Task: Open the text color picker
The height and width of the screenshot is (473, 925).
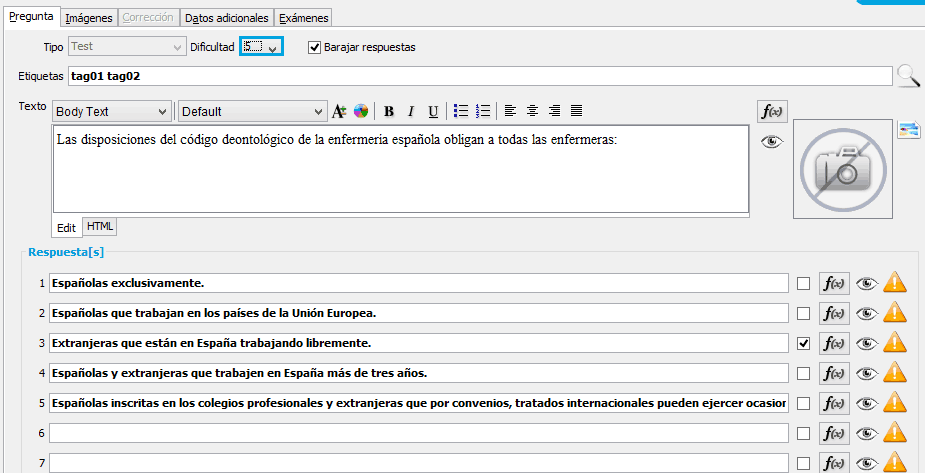Action: pos(361,111)
